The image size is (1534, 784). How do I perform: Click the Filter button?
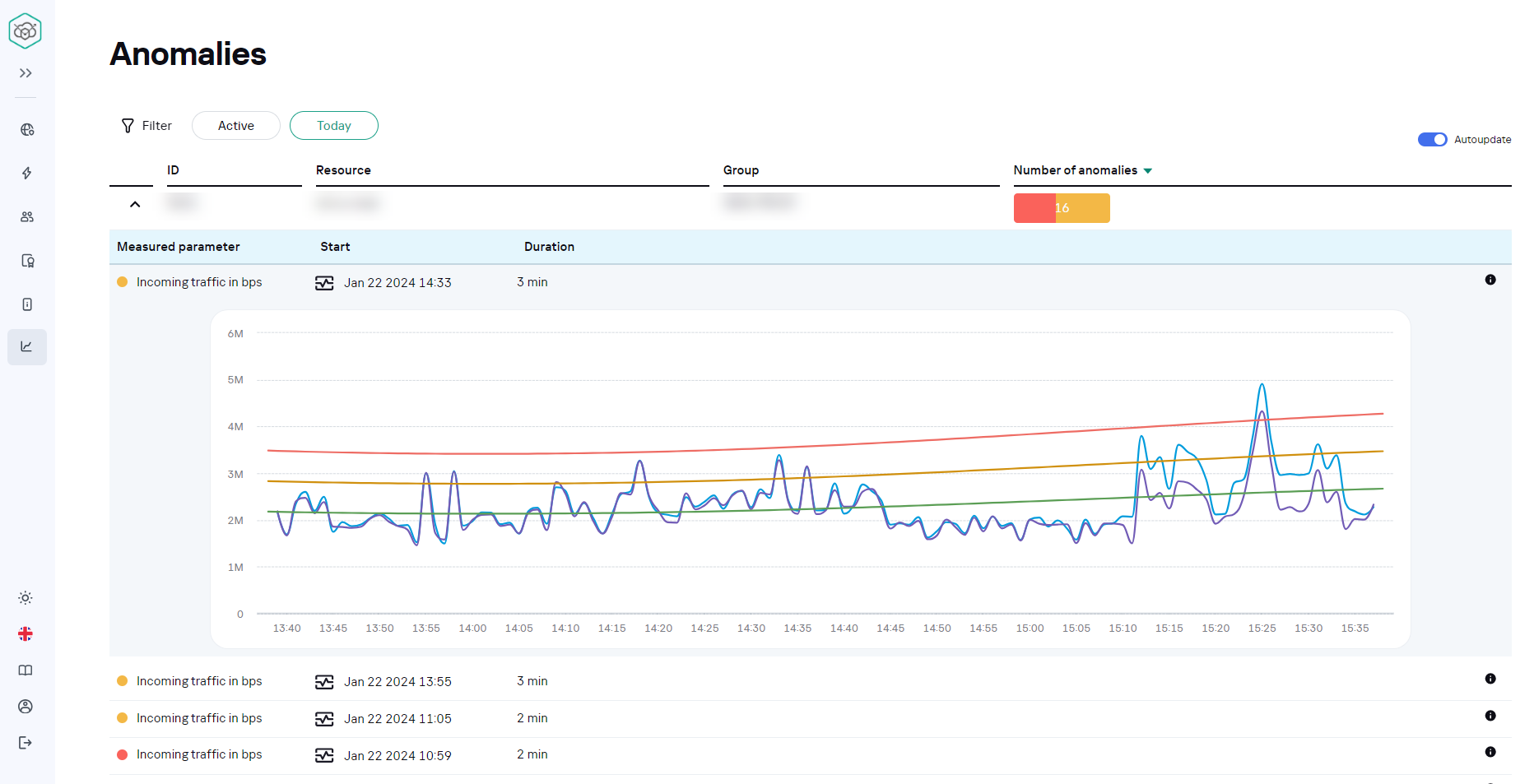pyautogui.click(x=146, y=126)
